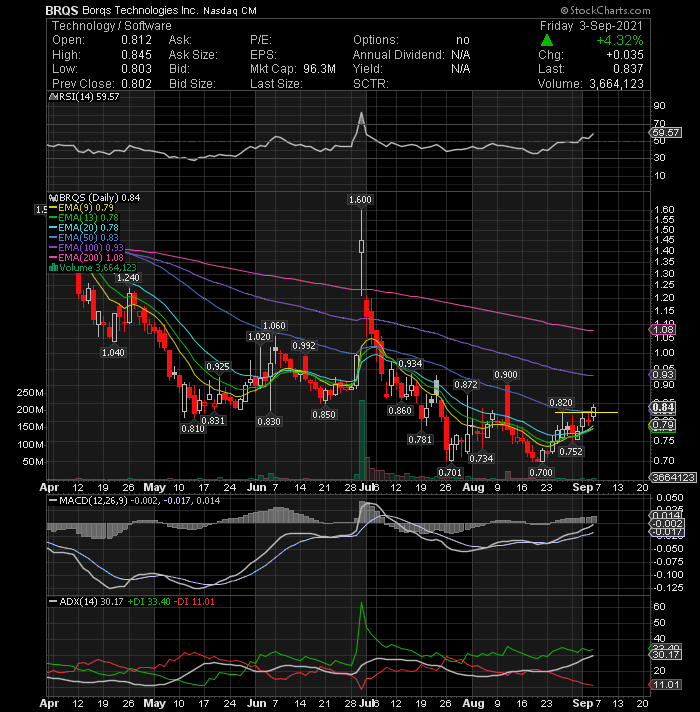This screenshot has height=712, width=700.
Task: Click the 250M volume scale label
Action: pyautogui.click(x=30, y=392)
